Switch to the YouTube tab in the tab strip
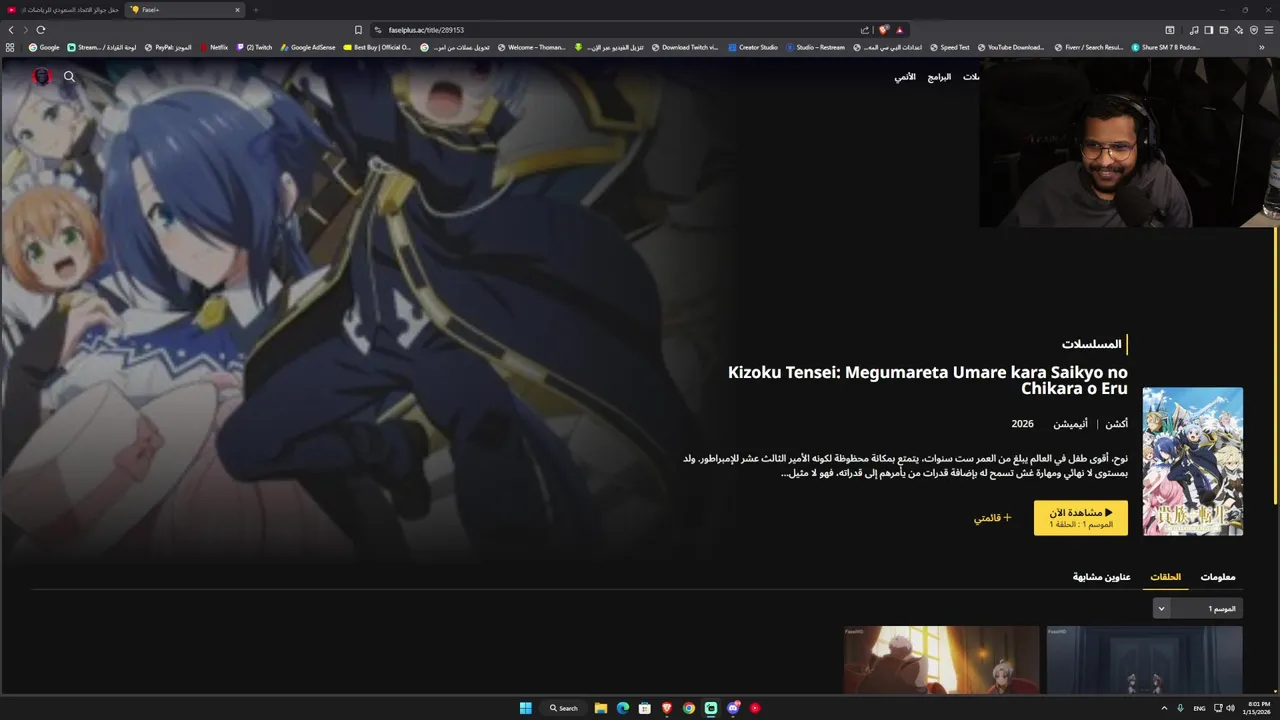This screenshot has width=1280, height=720. pos(63,10)
